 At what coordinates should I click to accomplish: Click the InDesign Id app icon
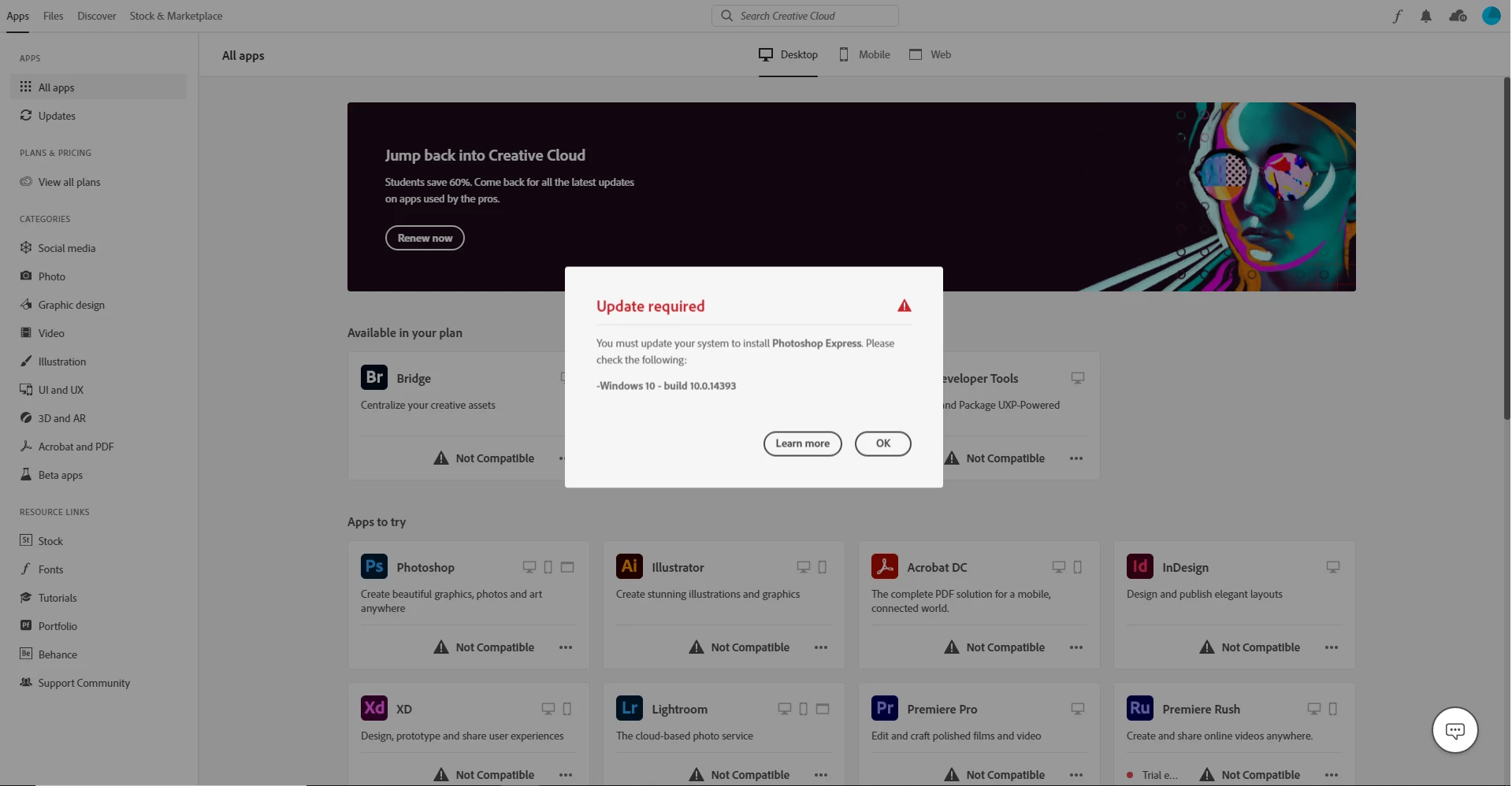coord(1140,566)
